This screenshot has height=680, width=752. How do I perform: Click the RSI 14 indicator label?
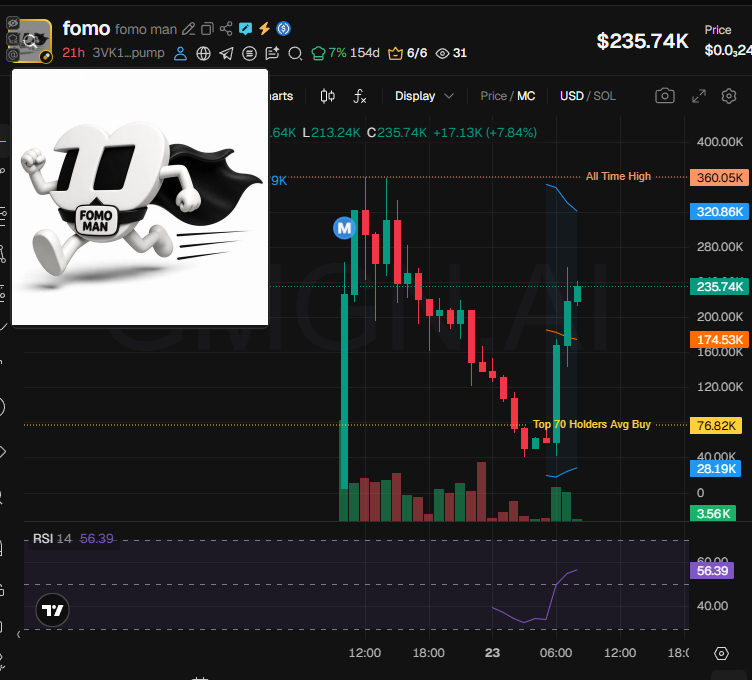point(52,539)
